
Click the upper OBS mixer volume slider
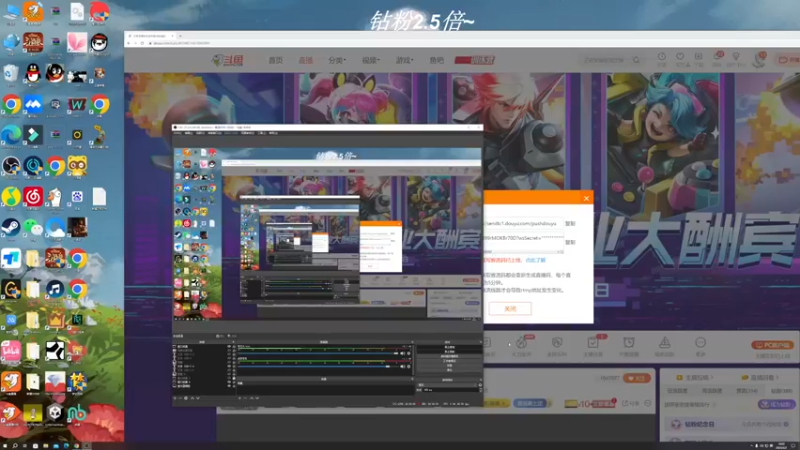318,353
